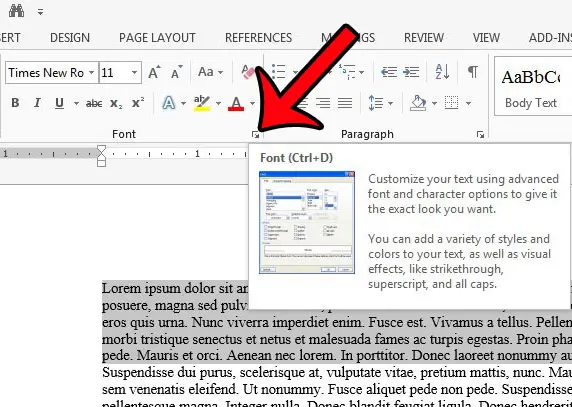
Task: Switch to the VIEW tab
Action: pos(486,38)
